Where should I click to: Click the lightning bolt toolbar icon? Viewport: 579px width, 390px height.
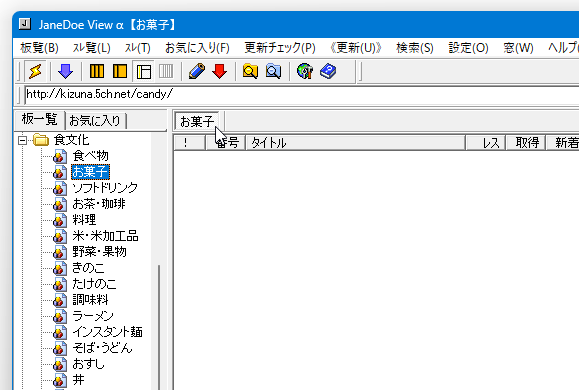click(35, 71)
